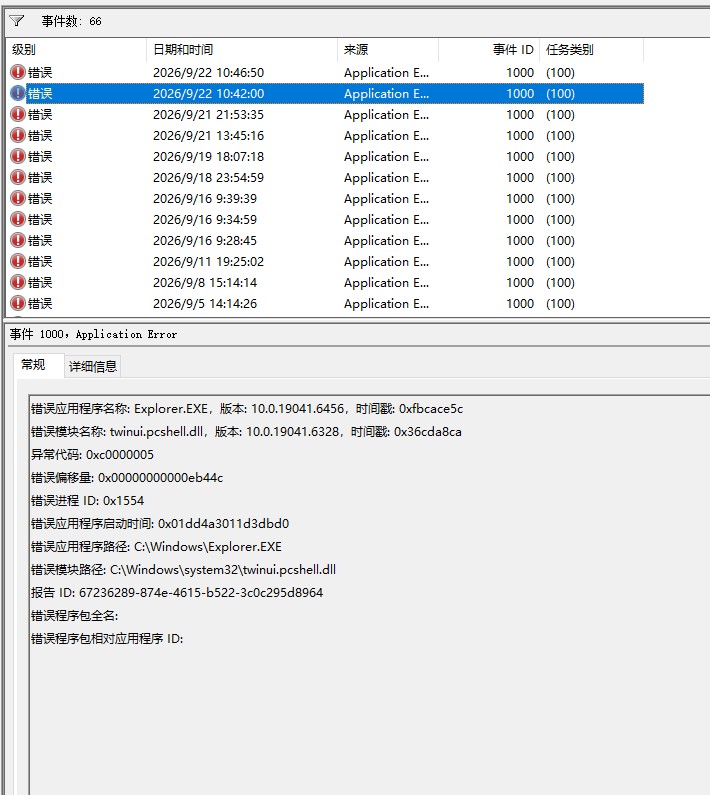Image resolution: width=710 pixels, height=795 pixels.
Task: Click error icon of 2026/9/16 9:39:39 event
Action: click(18, 198)
